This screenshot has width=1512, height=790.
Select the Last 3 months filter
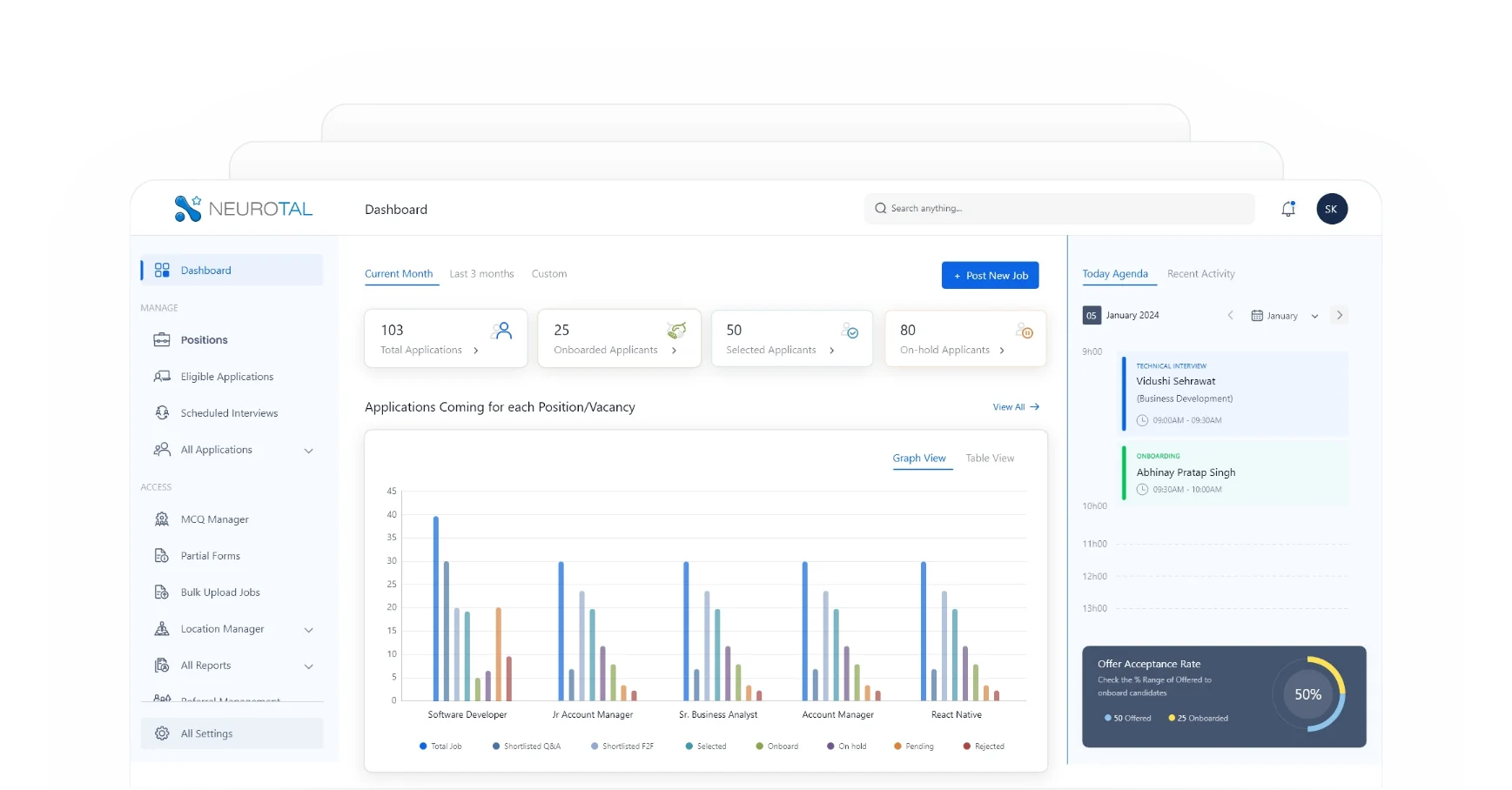pos(481,273)
